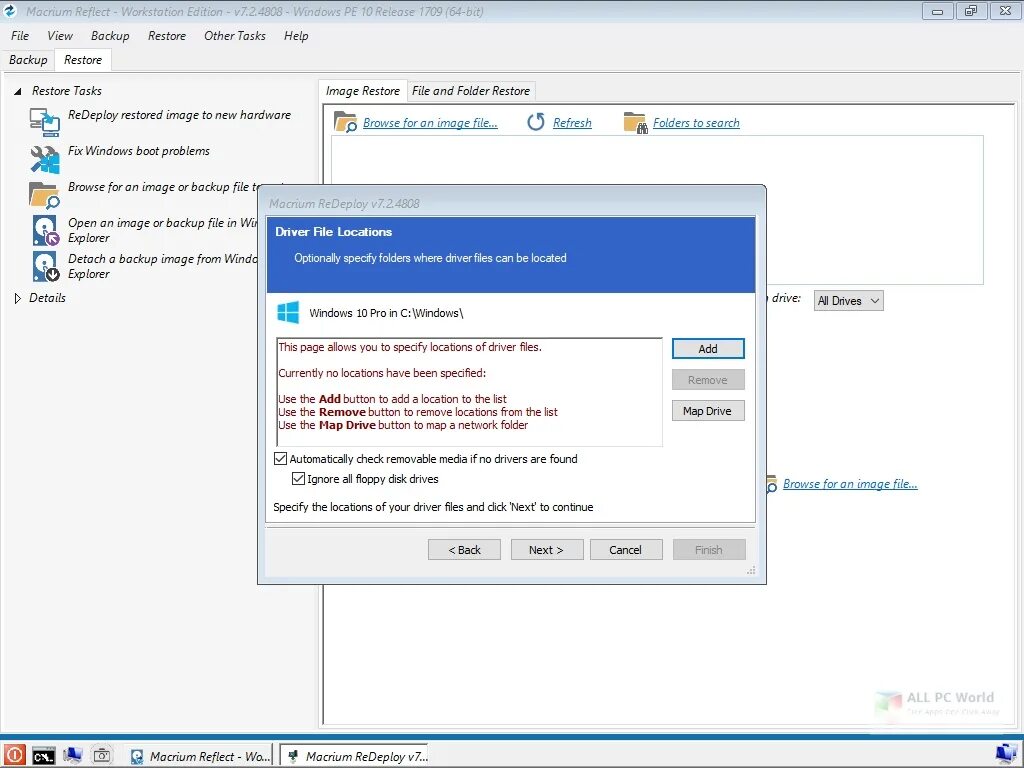Select Detach a backup image task
The width and height of the screenshot is (1024, 768).
coord(162,266)
